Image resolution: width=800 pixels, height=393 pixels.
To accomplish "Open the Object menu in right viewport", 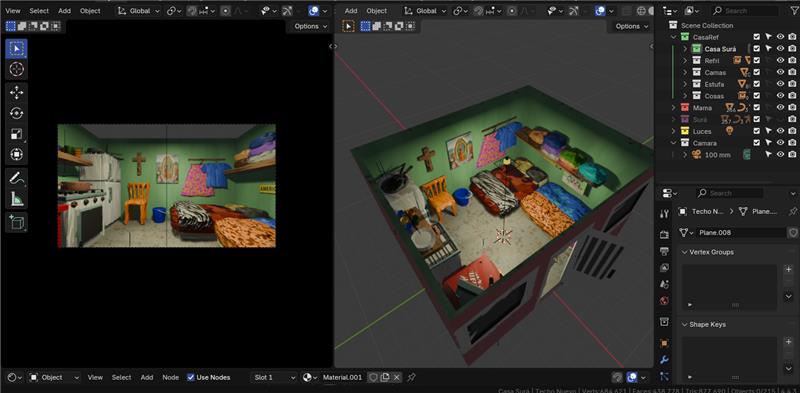I will 377,11.
